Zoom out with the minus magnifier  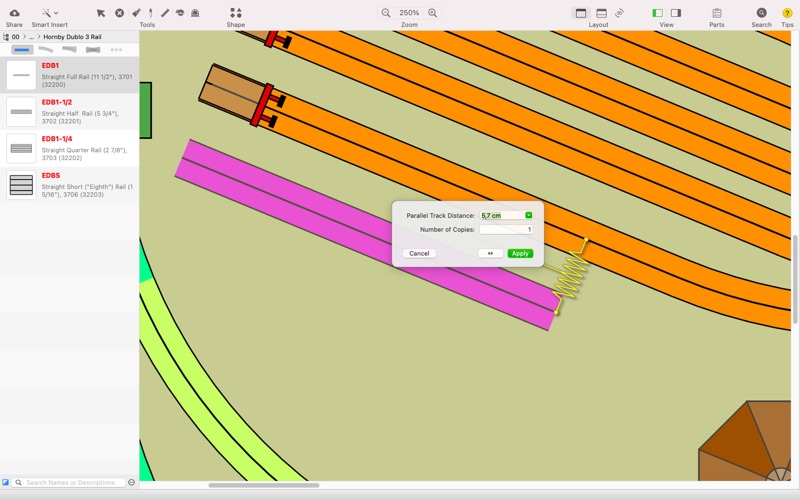386,13
